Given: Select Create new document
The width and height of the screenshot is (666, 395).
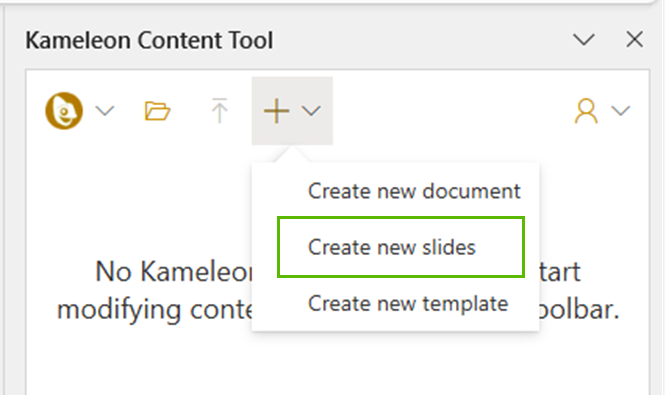Looking at the screenshot, I should [414, 191].
